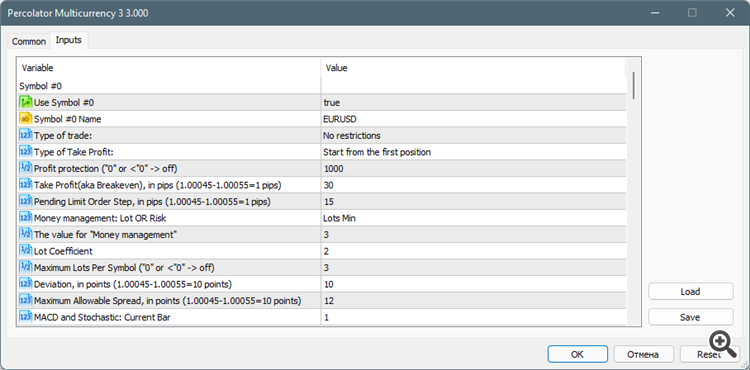Confirm settings with the OK button
The width and height of the screenshot is (750, 370).
[577, 354]
